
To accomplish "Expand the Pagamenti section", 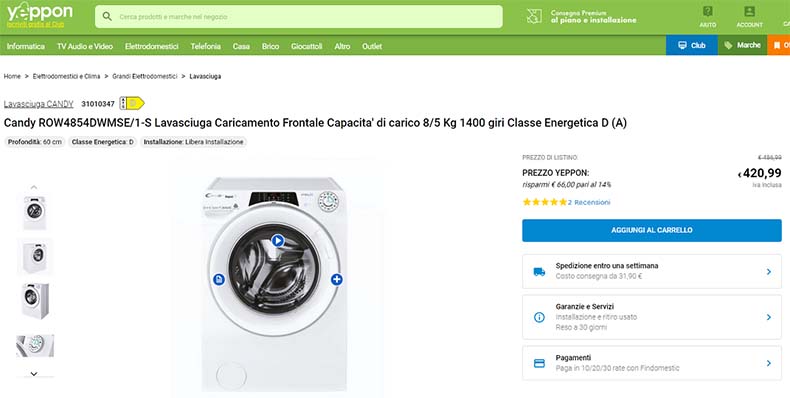I will (x=651, y=363).
